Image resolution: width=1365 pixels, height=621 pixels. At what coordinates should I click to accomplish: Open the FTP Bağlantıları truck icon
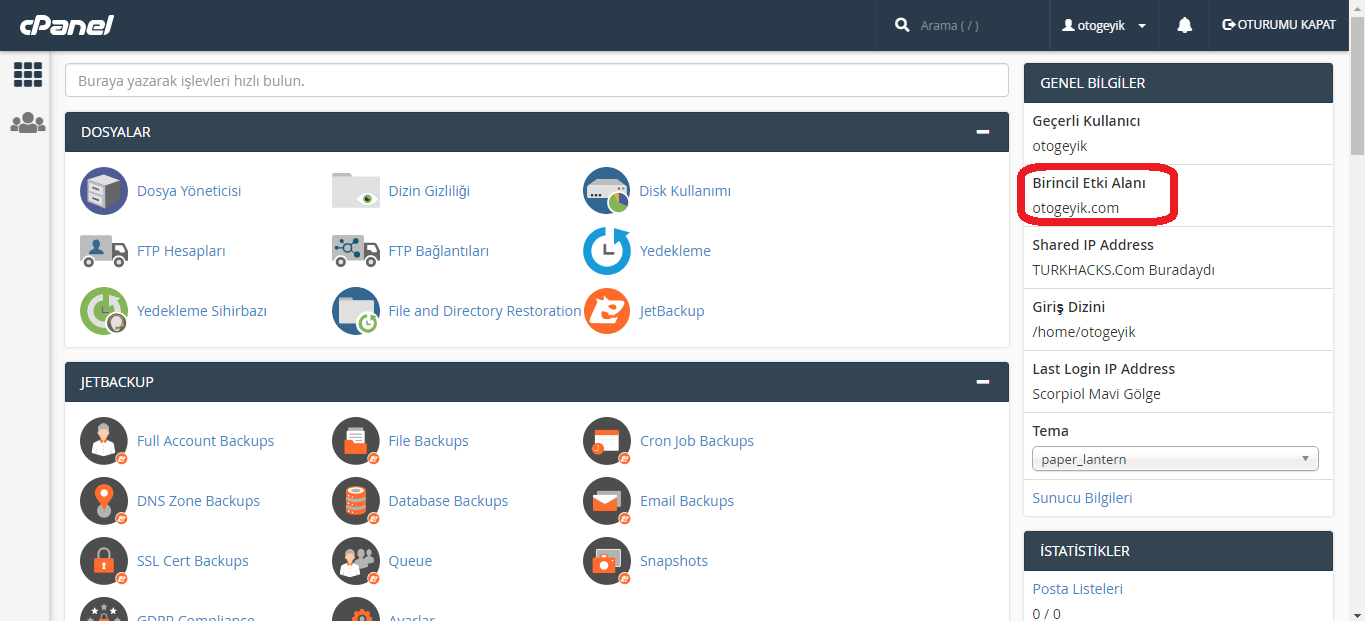[x=356, y=251]
